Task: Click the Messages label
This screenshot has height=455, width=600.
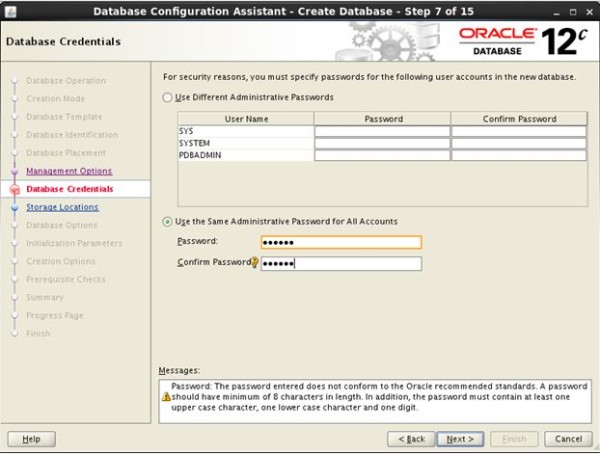Action: [179, 370]
